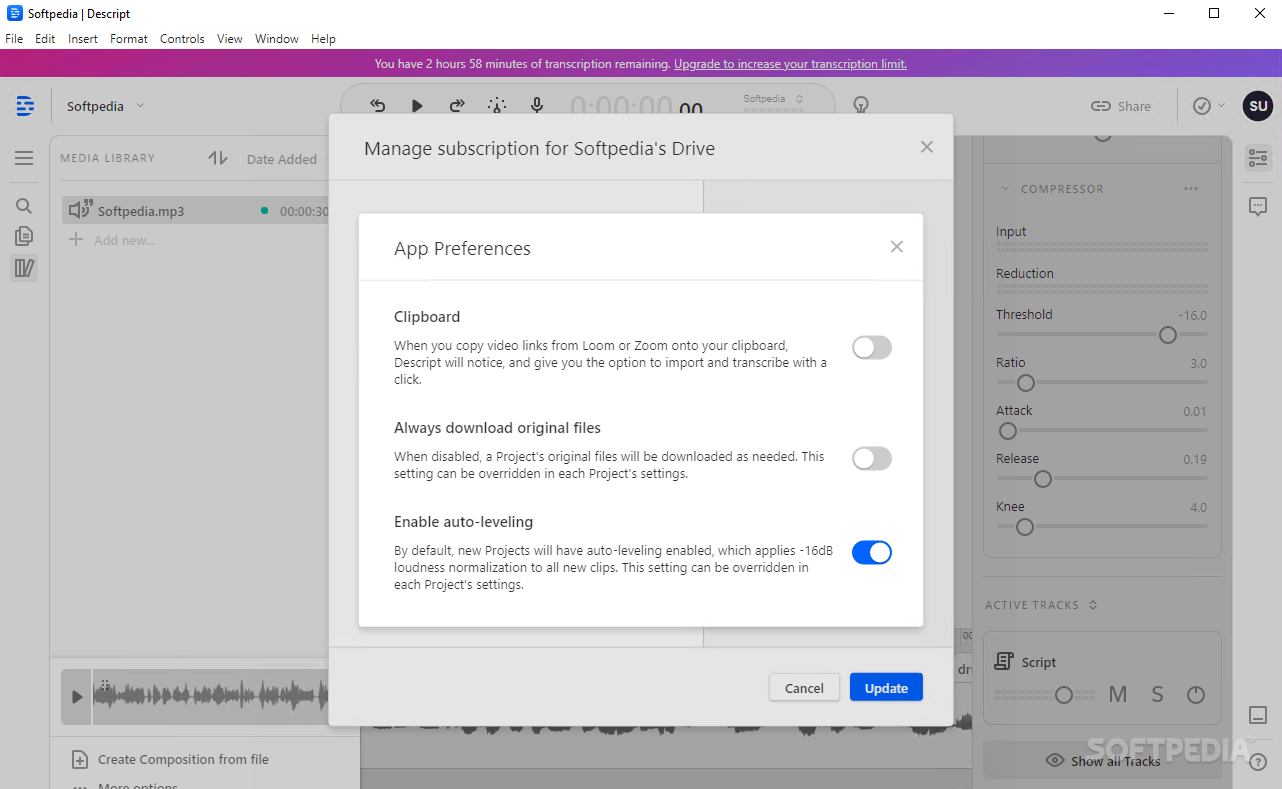Open the hamburger sidebar menu
Viewport: 1282px width, 789px height.
point(24,158)
